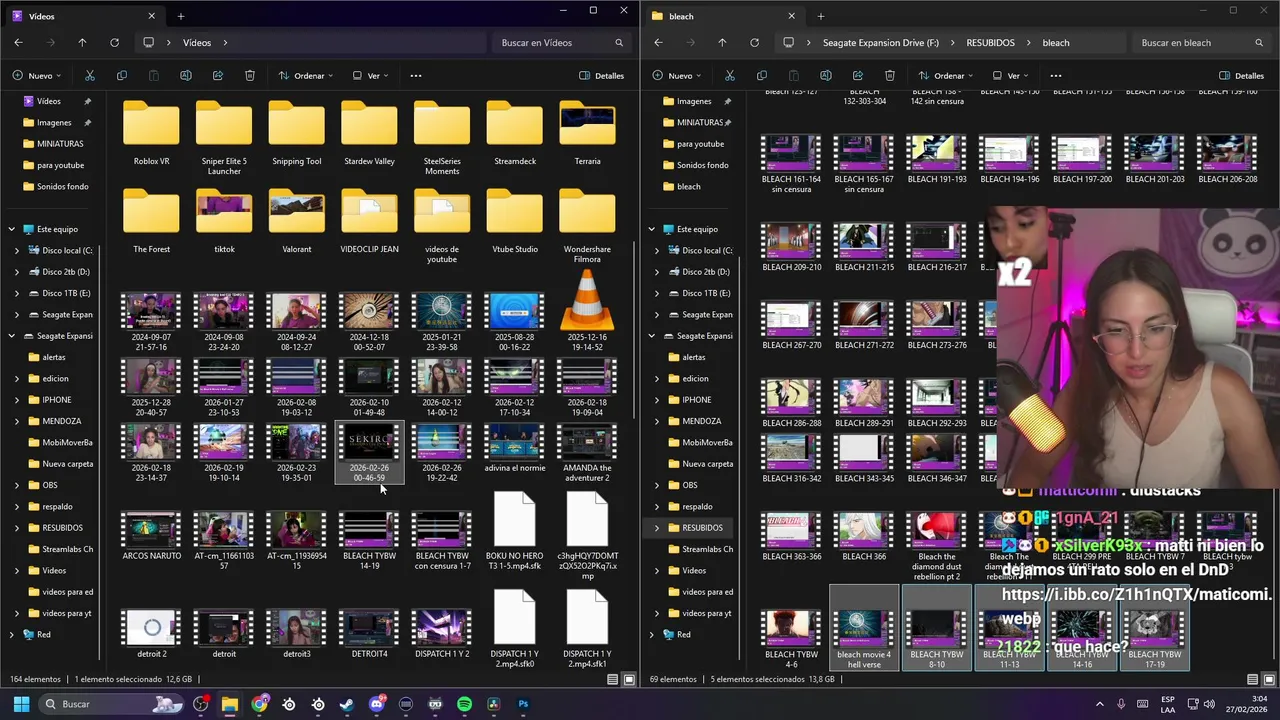This screenshot has height=720, width=1280.
Task: Expand OBS folder in Videos window tree
Action: 16,485
